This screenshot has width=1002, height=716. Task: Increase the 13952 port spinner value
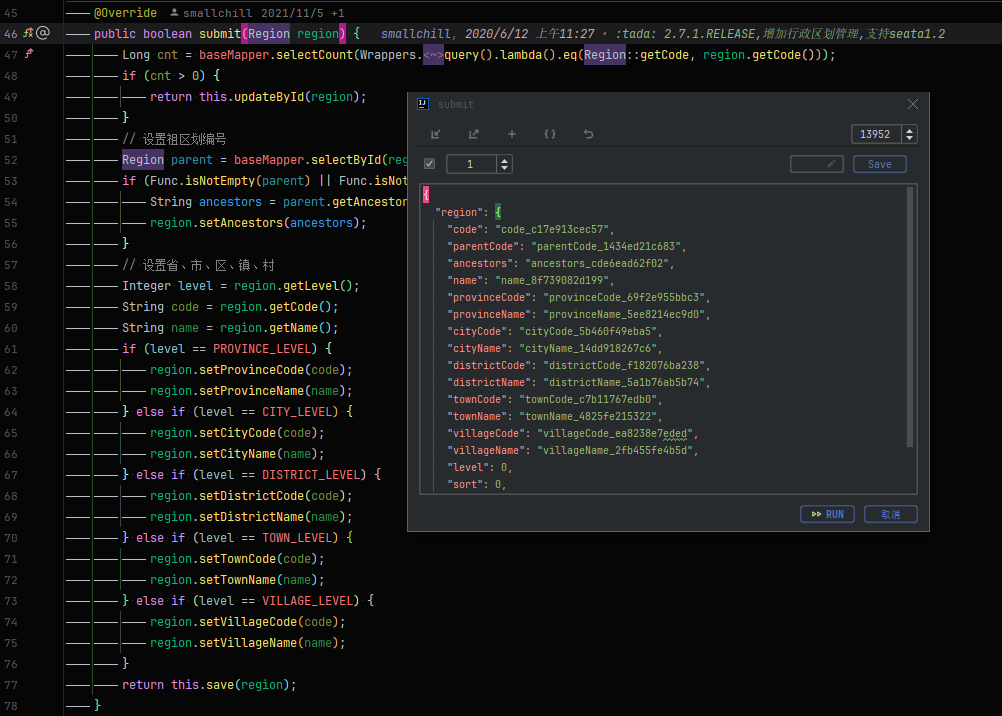click(909, 130)
